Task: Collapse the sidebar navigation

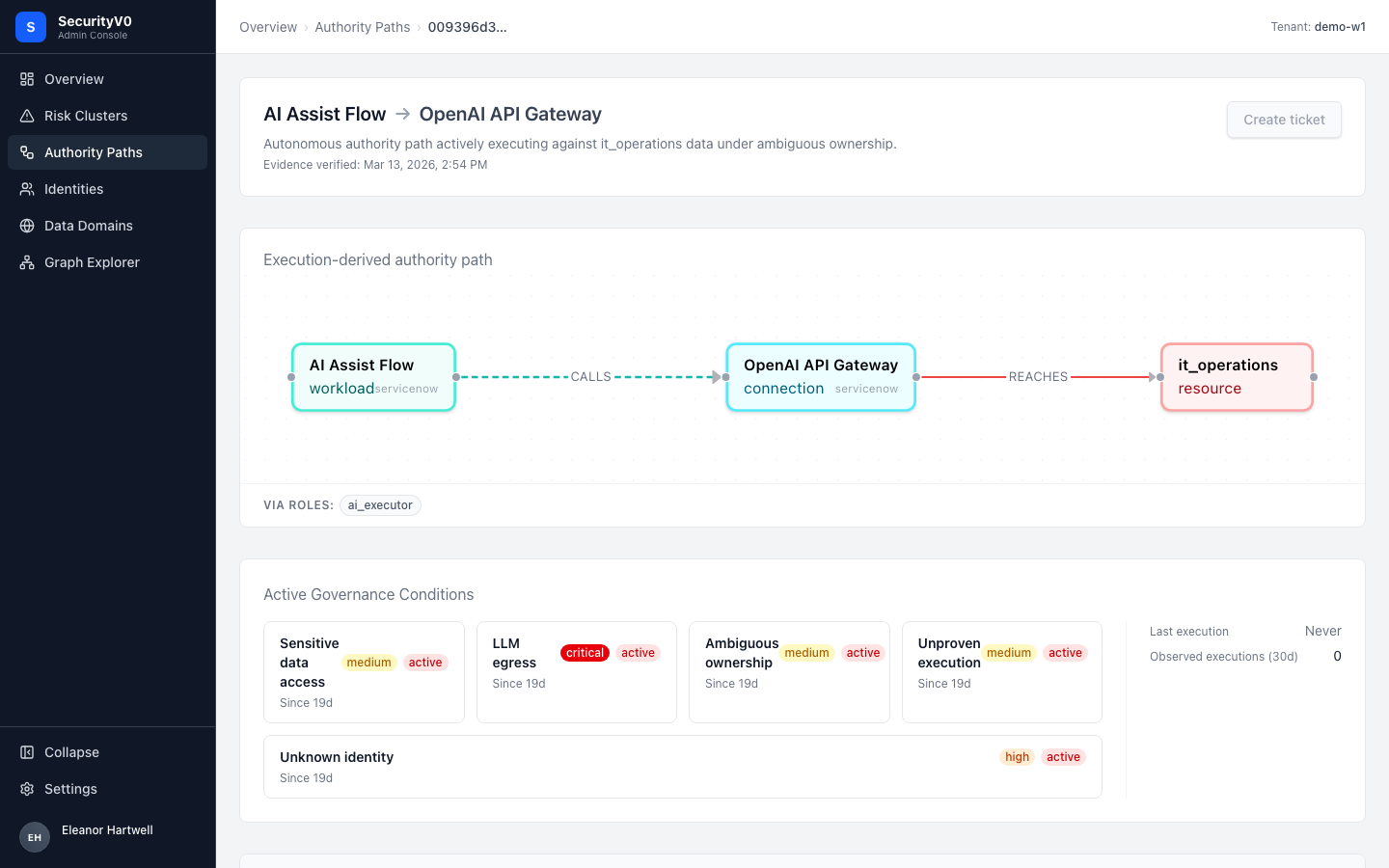Action: click(x=107, y=752)
